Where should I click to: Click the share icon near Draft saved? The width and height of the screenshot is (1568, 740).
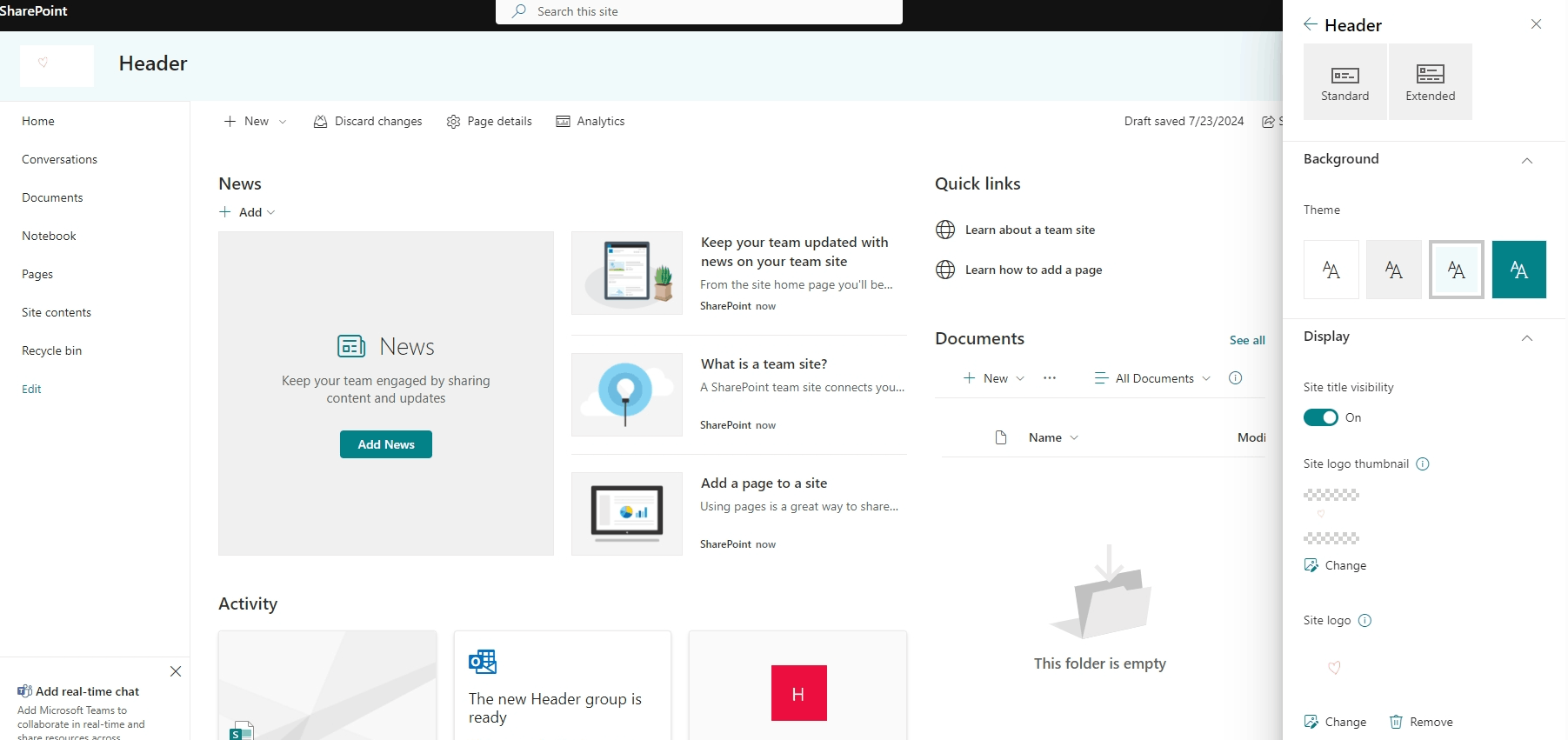(x=1269, y=121)
